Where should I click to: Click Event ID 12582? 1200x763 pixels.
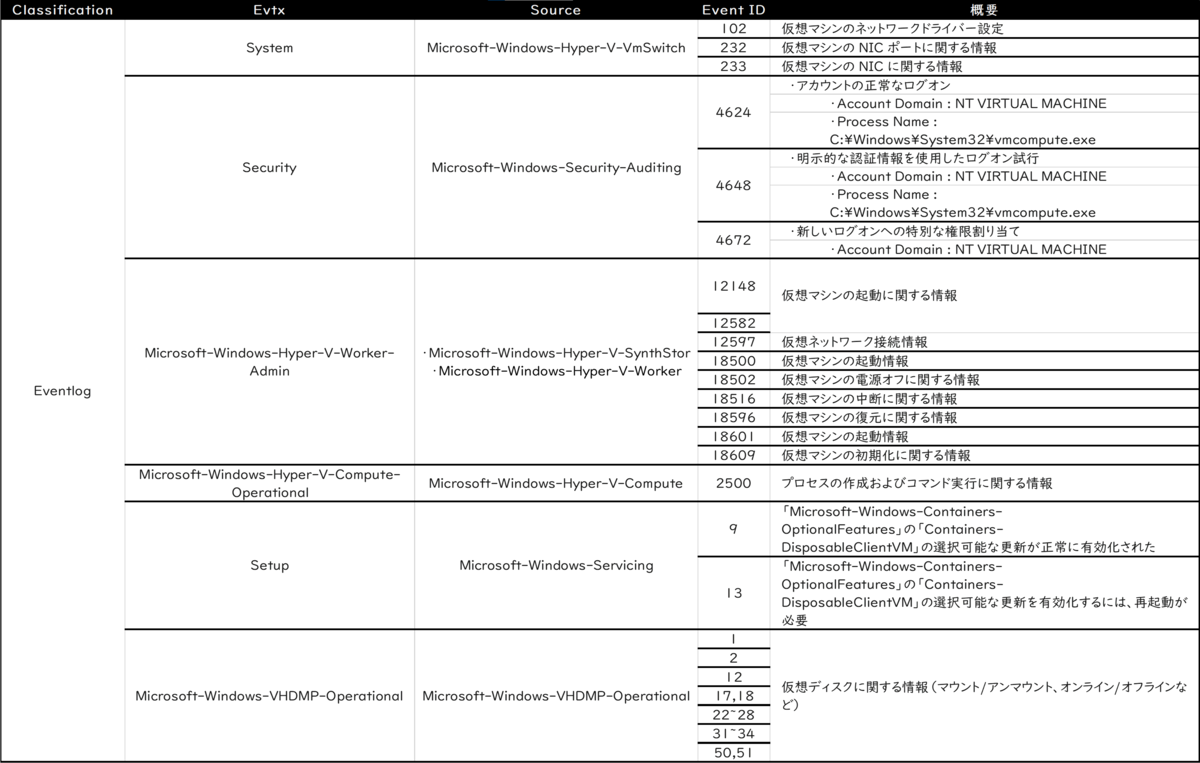(x=735, y=323)
